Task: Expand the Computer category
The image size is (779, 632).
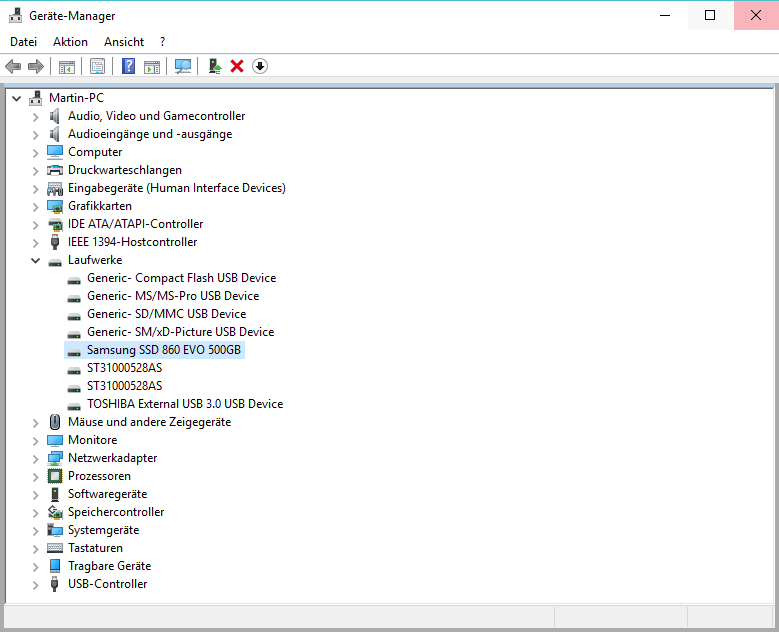Action: click(x=35, y=153)
